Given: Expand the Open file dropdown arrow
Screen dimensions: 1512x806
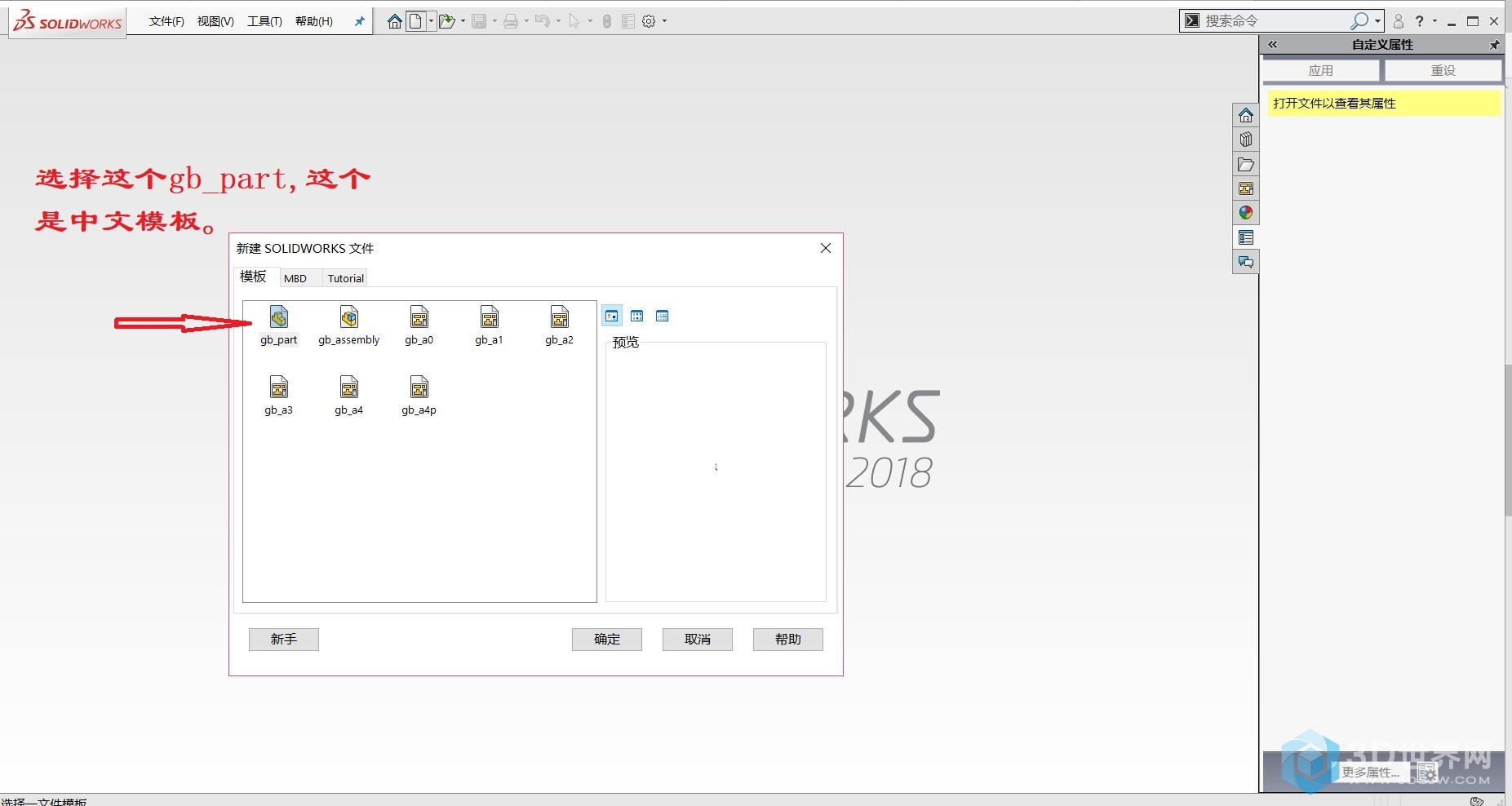Looking at the screenshot, I should pos(463,21).
